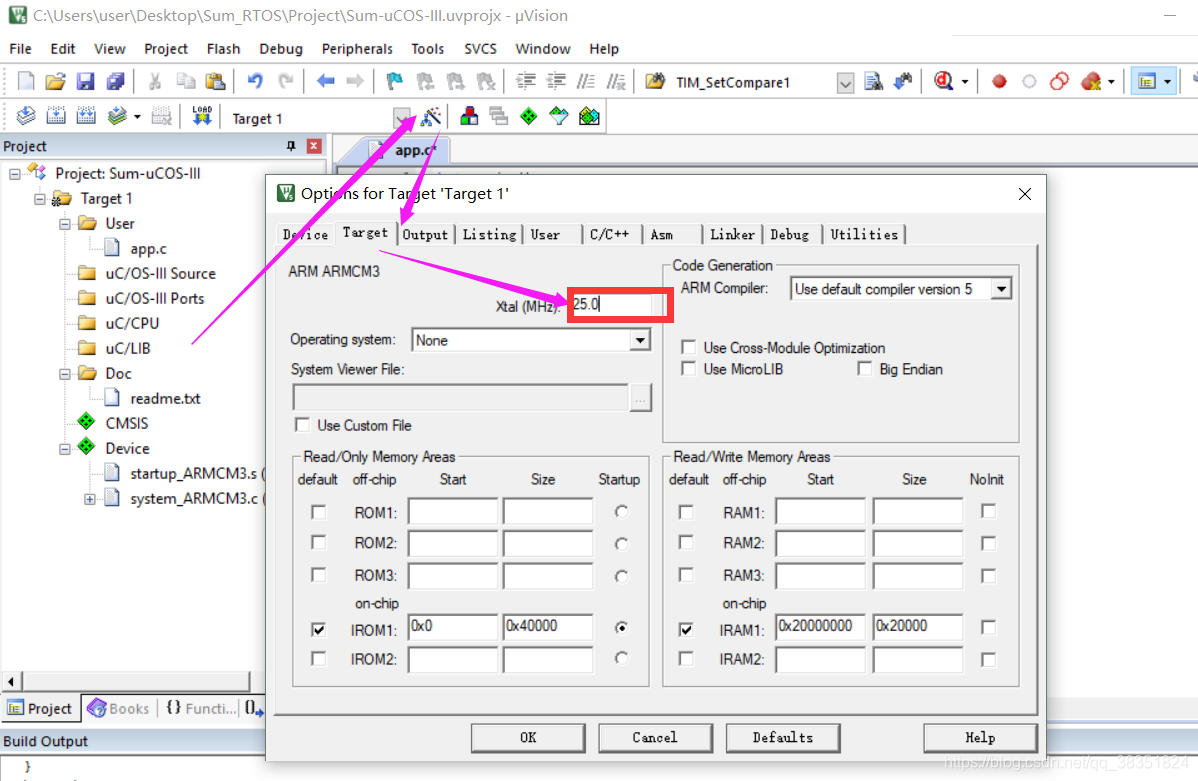Untick the IROM1 default checkbox
Viewport: 1198px width, 781px height.
(319, 630)
